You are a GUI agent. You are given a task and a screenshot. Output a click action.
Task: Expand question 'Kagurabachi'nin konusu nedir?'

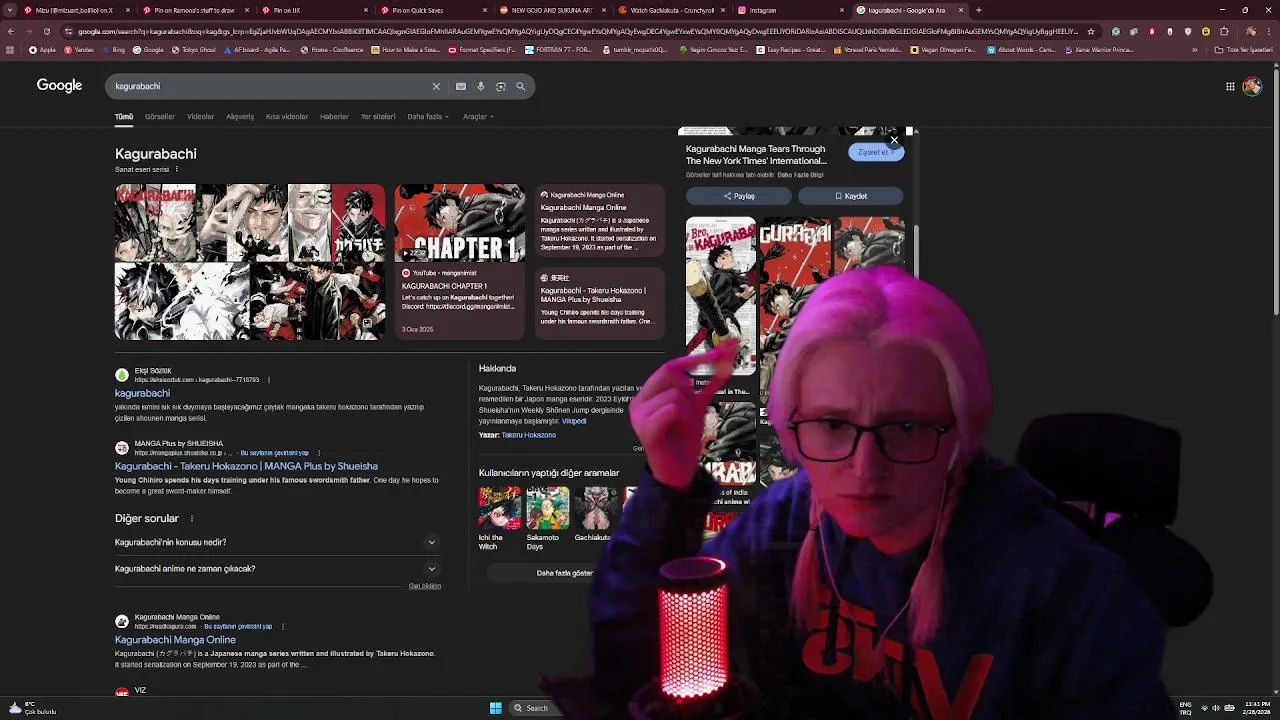[x=276, y=542]
